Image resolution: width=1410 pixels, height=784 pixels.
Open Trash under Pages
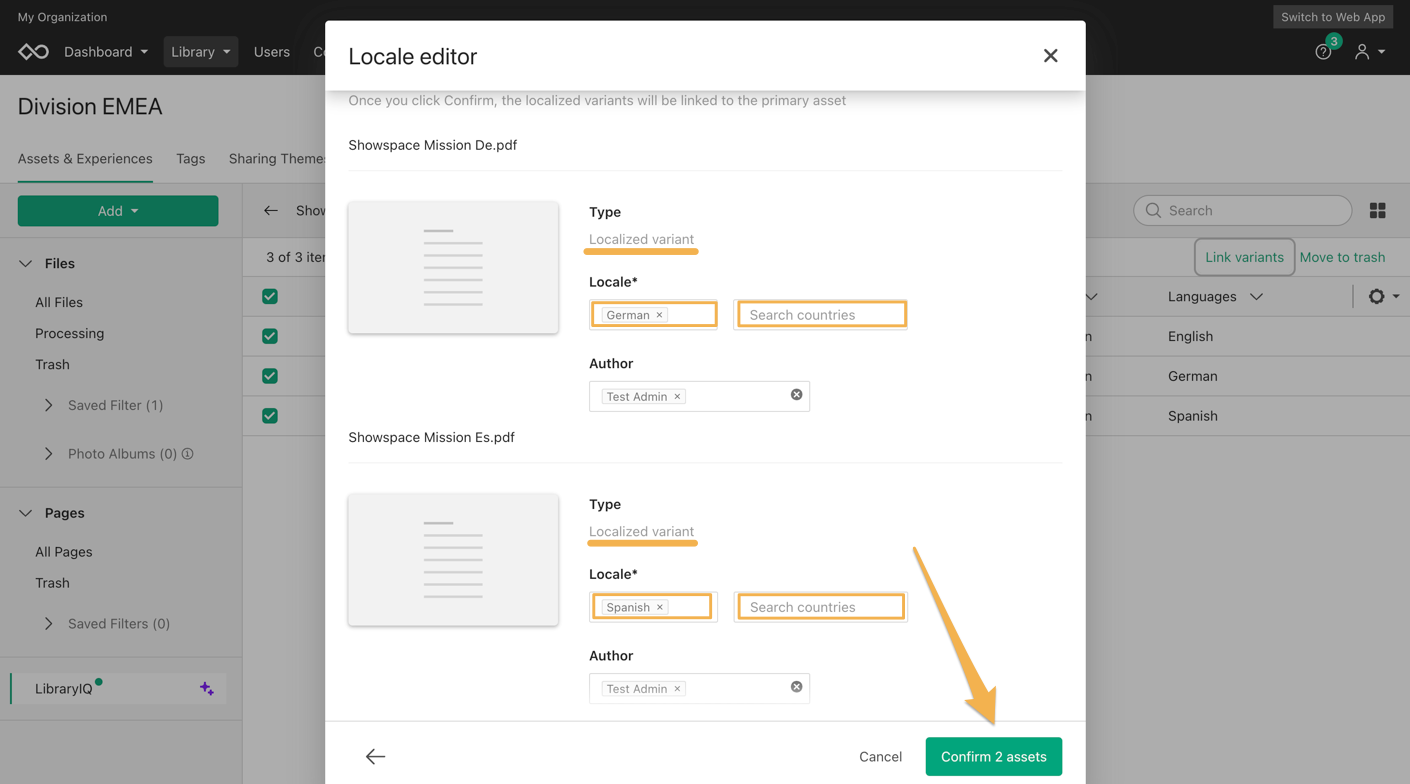tap(52, 583)
